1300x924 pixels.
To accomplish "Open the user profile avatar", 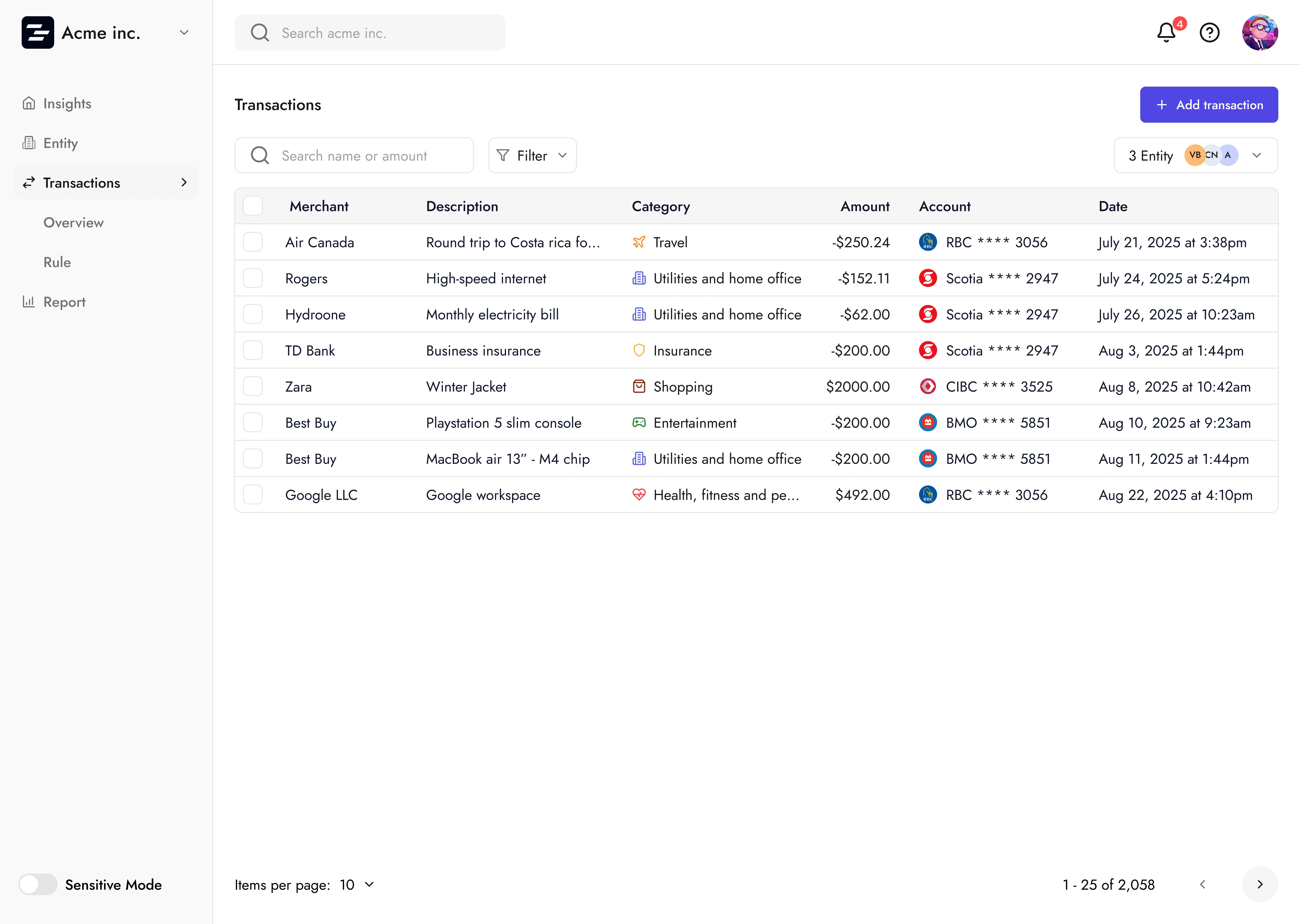I will coord(1260,32).
